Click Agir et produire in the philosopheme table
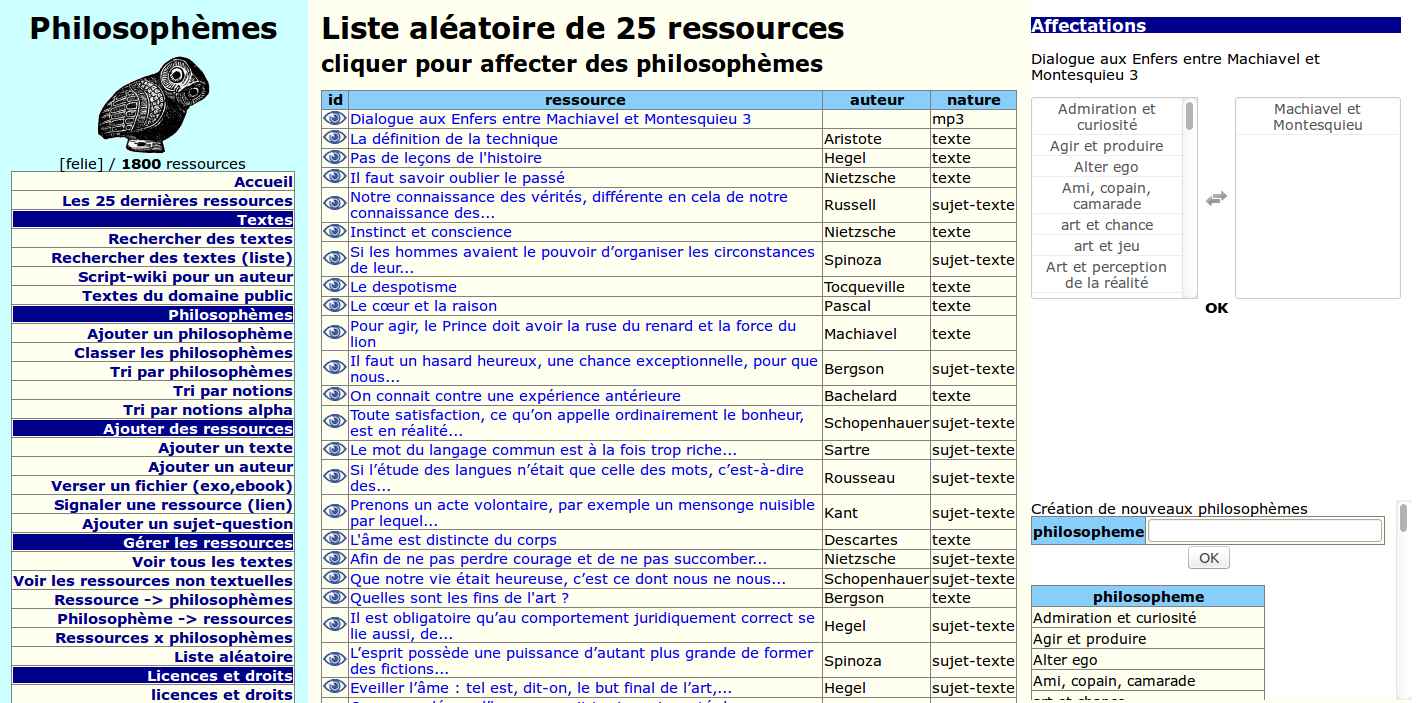Image resolution: width=1420 pixels, height=703 pixels. (1148, 639)
